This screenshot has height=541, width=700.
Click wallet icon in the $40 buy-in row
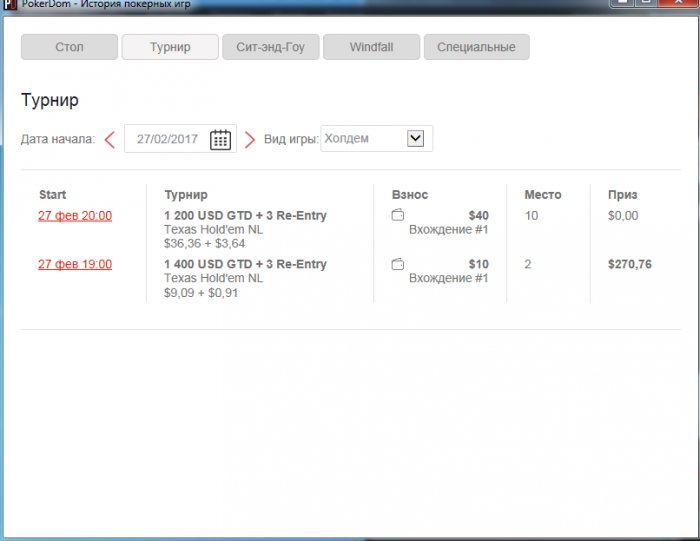pyautogui.click(x=398, y=215)
